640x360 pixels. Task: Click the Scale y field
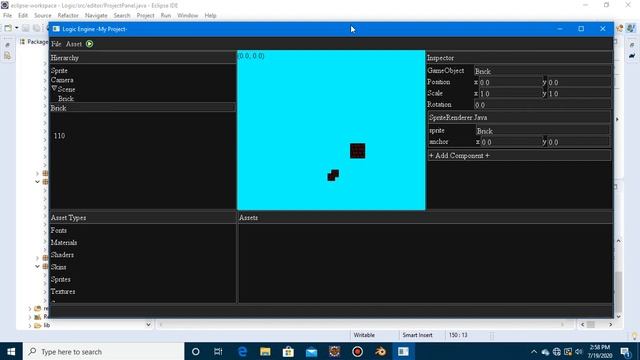click(579, 93)
